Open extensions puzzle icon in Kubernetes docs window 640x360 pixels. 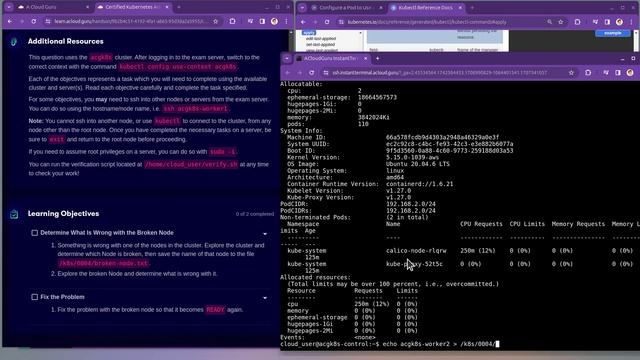click(577, 22)
